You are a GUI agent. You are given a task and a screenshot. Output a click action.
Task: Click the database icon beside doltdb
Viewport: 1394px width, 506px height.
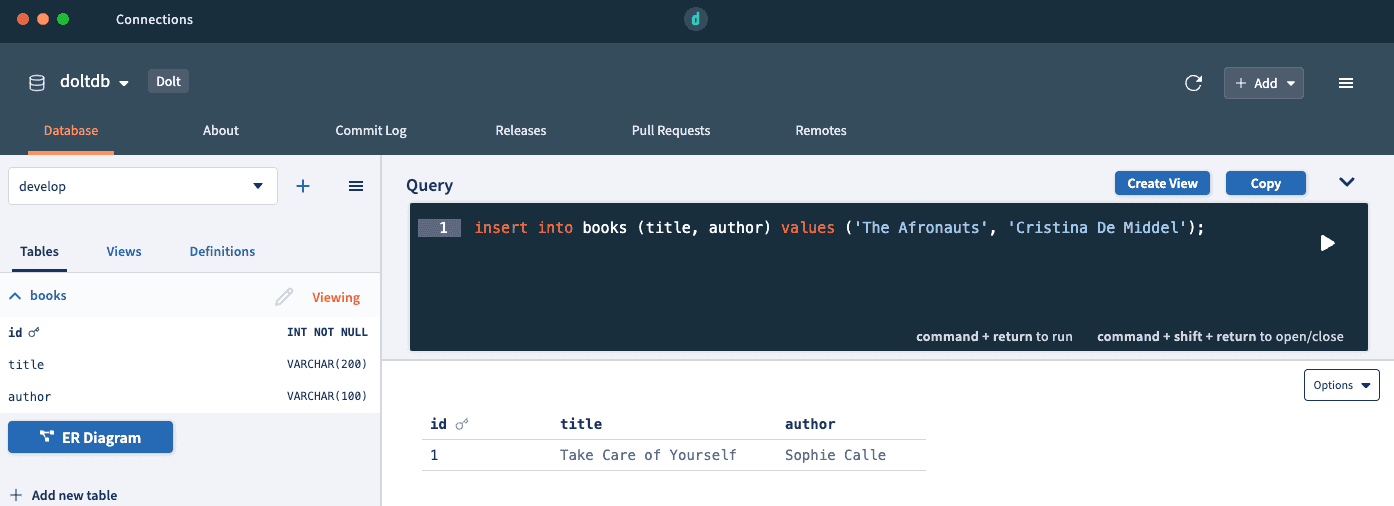coord(37,83)
